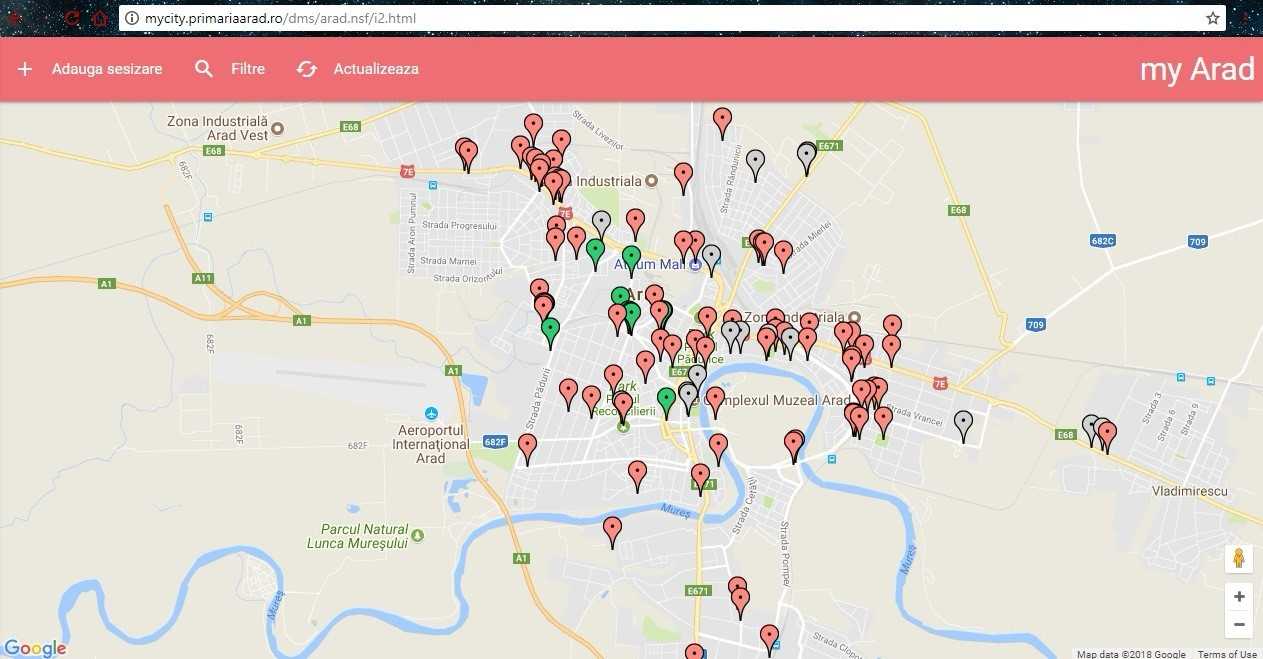
Task: Click the my Arad title
Action: coord(1197,69)
